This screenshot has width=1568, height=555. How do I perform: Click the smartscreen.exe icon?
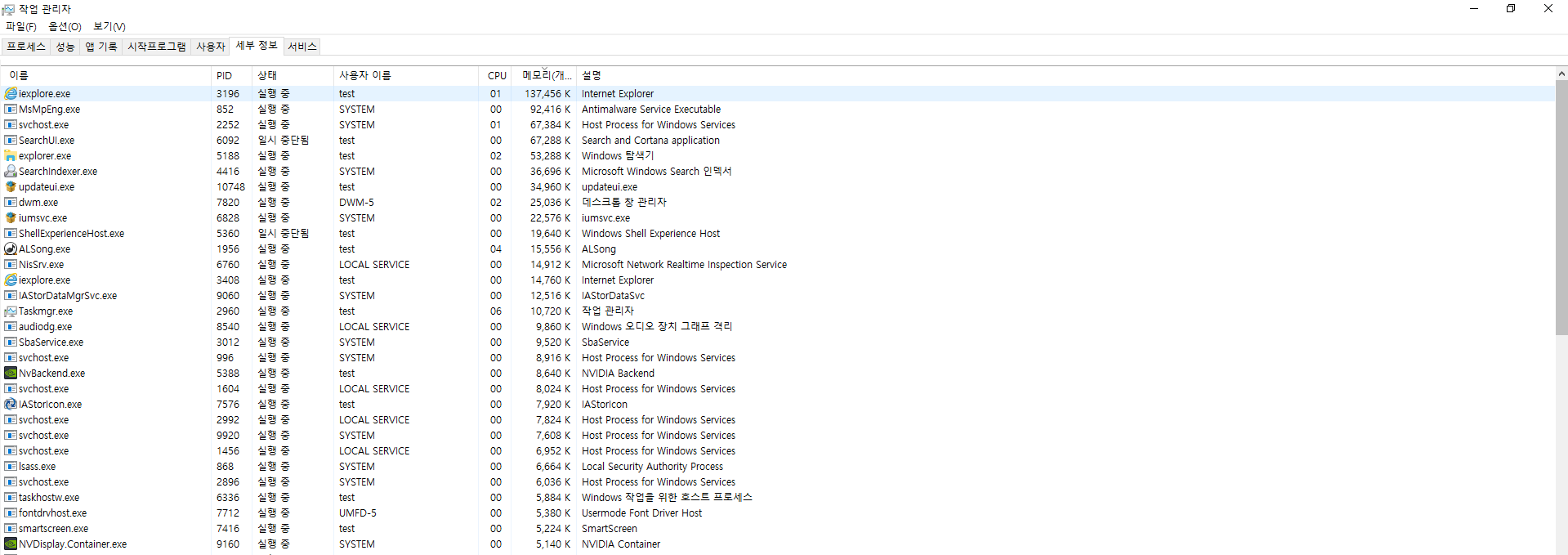click(x=11, y=529)
